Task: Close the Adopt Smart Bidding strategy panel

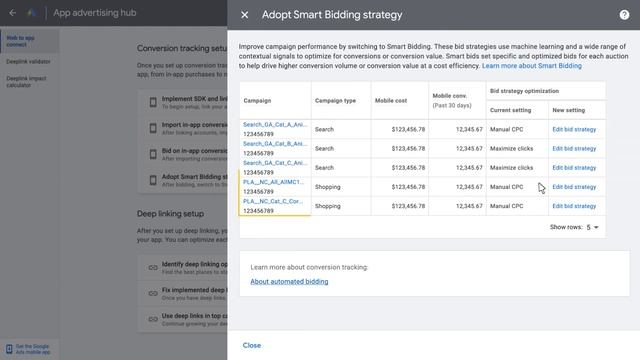Action: [x=244, y=15]
